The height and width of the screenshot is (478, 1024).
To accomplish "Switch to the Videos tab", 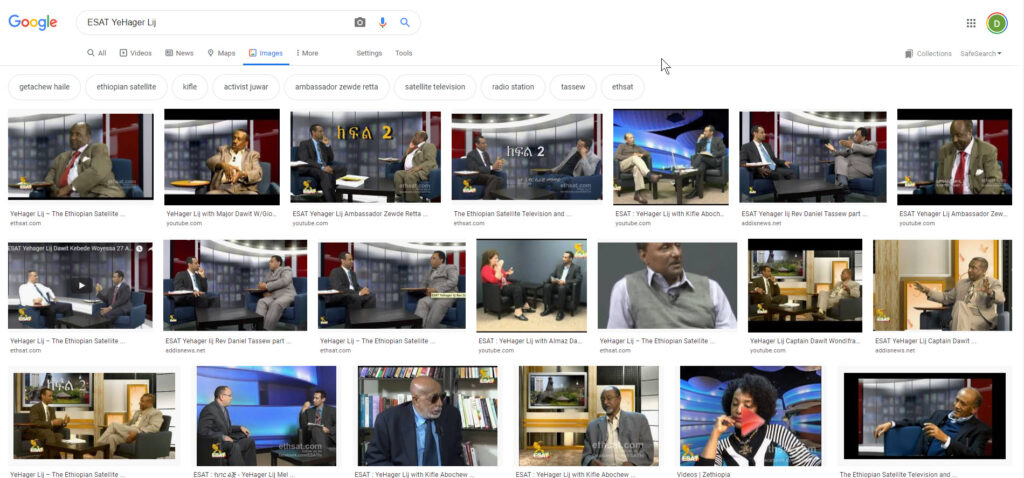I will pyautogui.click(x=135, y=53).
